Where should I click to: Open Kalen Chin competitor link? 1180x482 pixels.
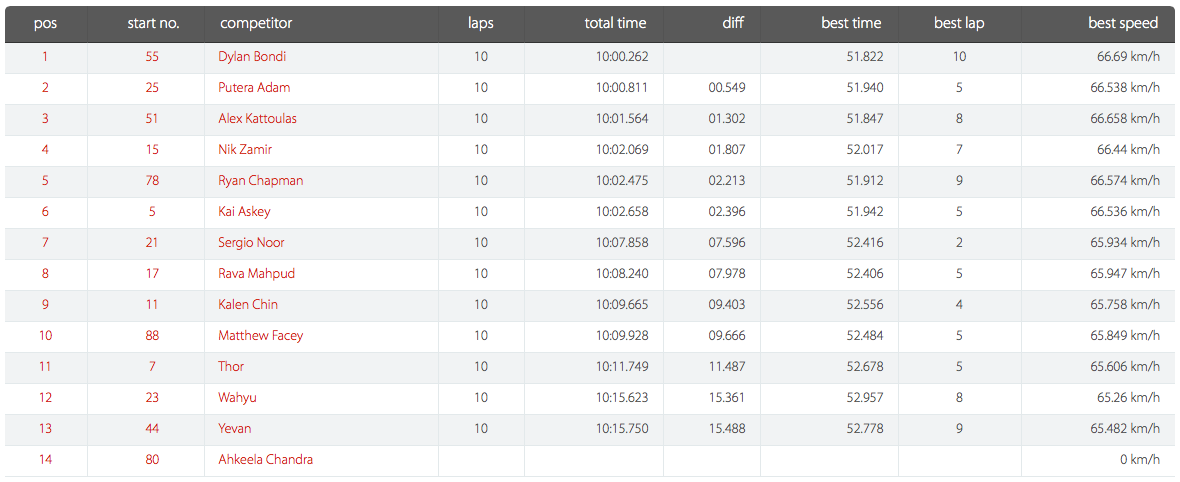[x=248, y=304]
